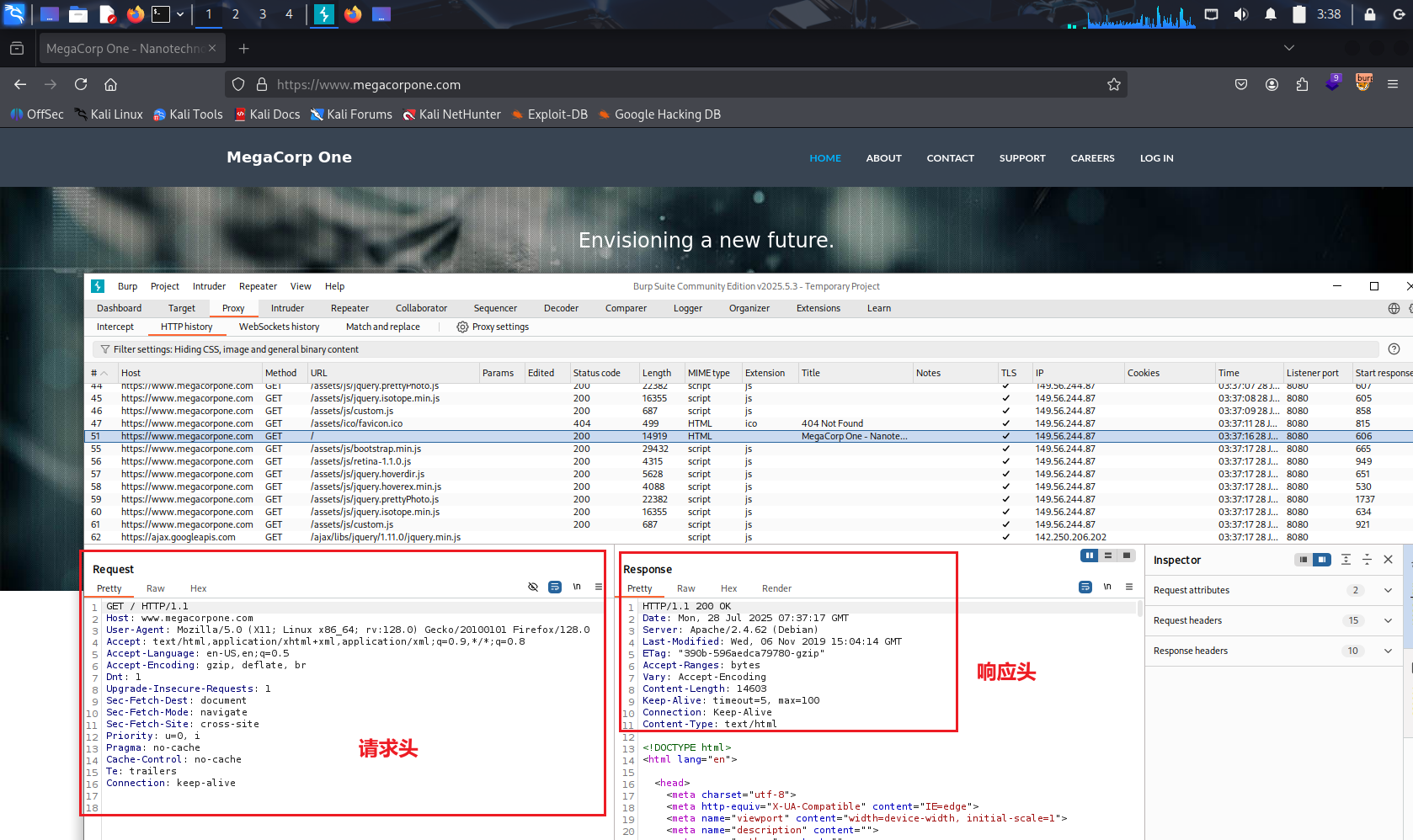Viewport: 1413px width, 840px height.
Task: Switch to the Intercept sub-tab
Action: 115,327
